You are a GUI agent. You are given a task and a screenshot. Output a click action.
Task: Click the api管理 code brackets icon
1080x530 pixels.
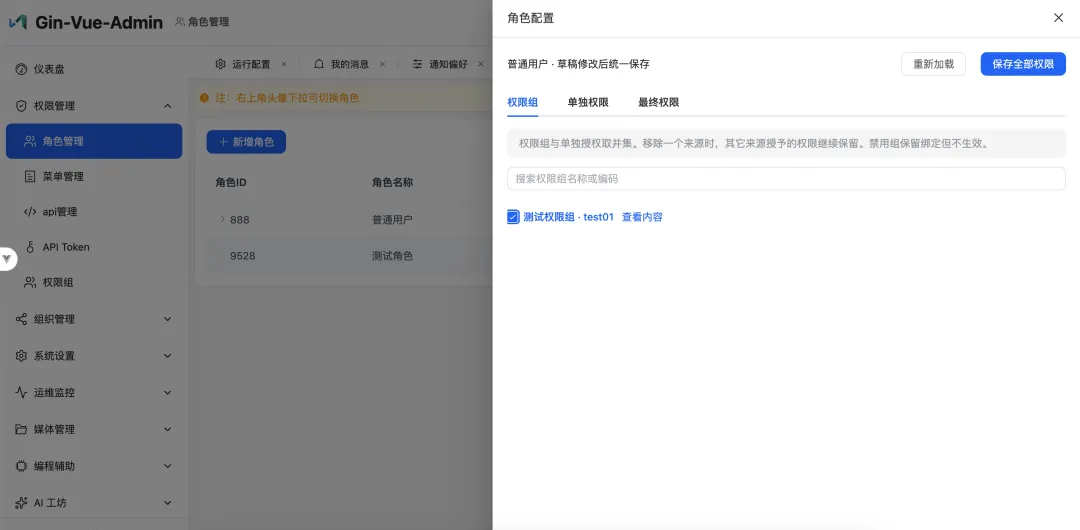pos(30,212)
